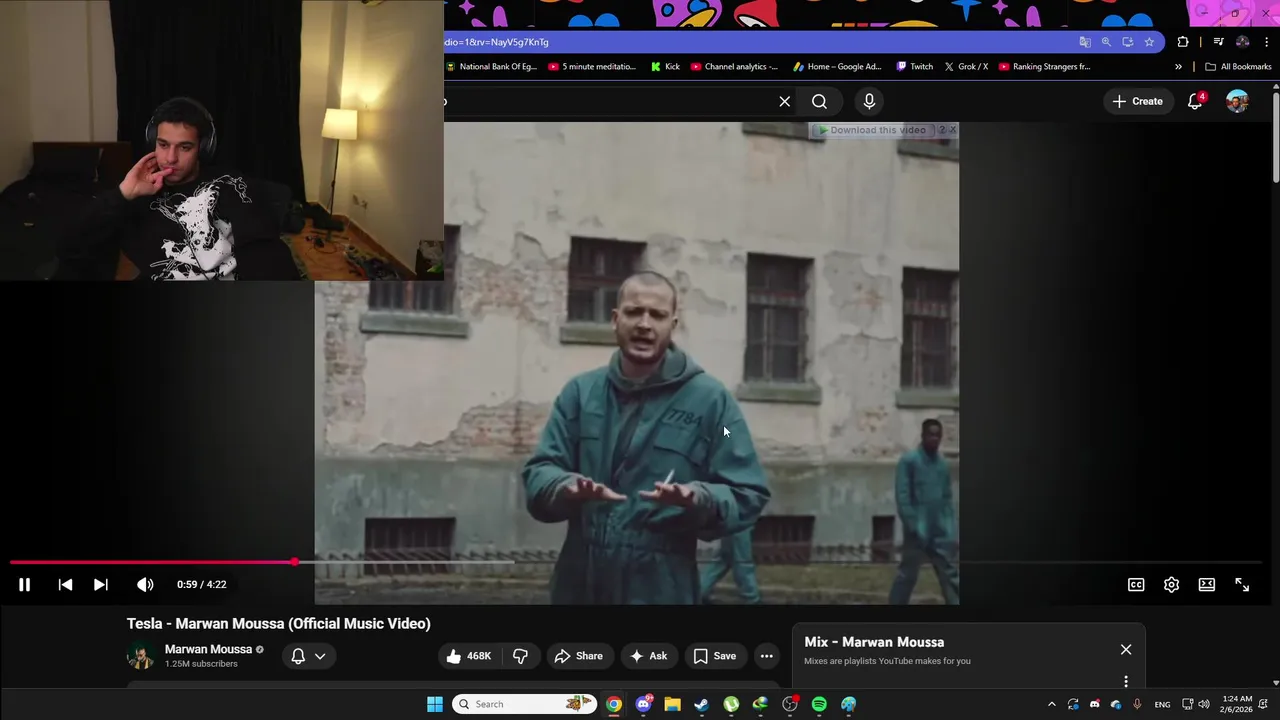The width and height of the screenshot is (1280, 720).
Task: Open Chrome profile avatar
Action: (x=1243, y=42)
